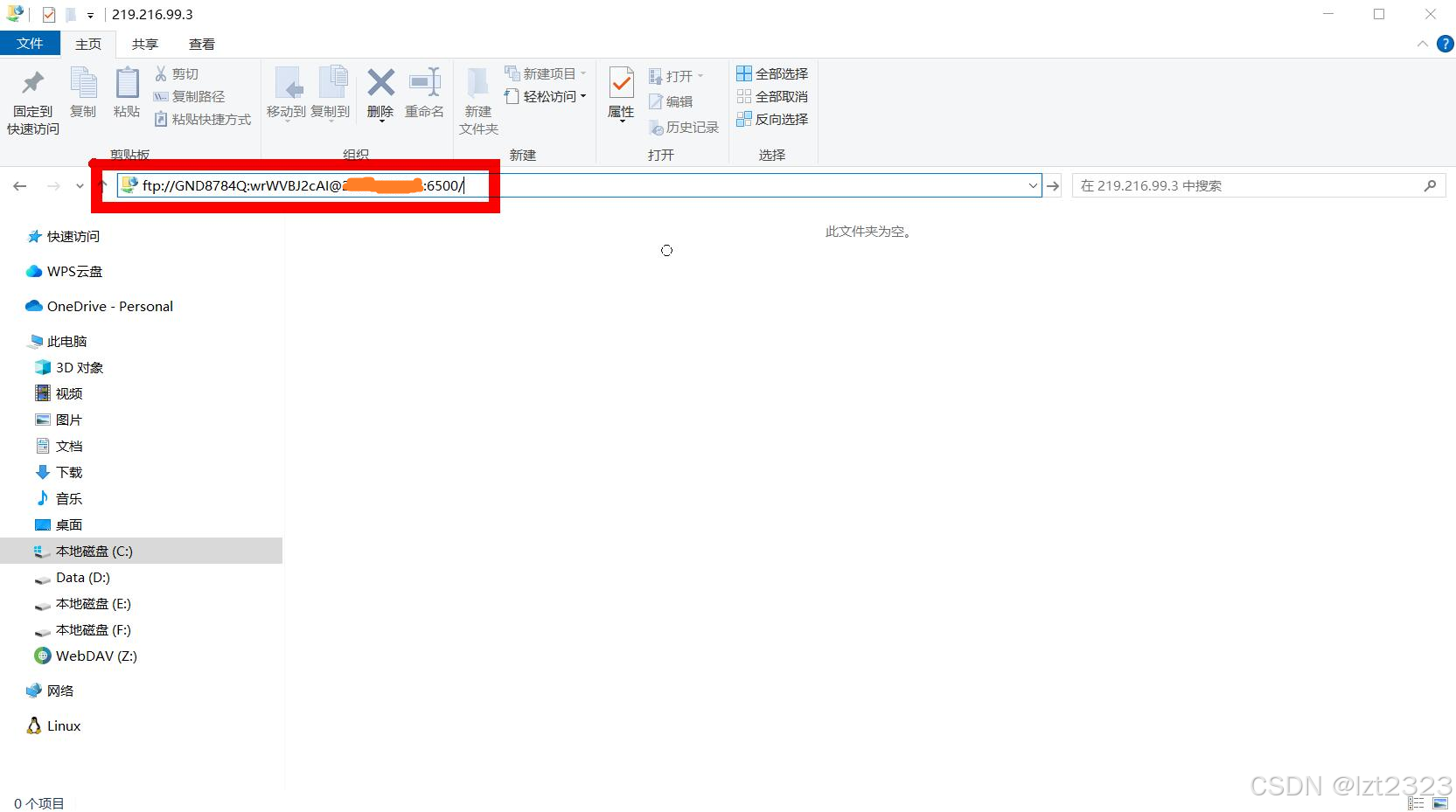Click Invert Selection (反向选择)
Screen dimensions: 1456x812
(x=772, y=119)
